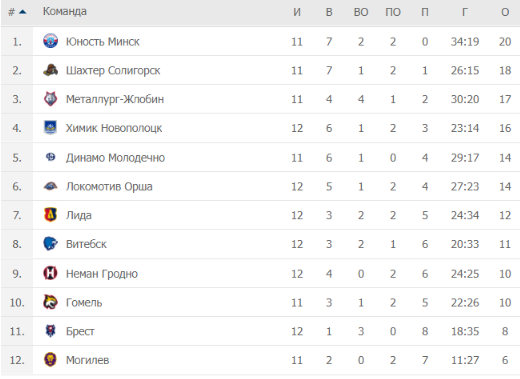520x379 pixels.
Task: Click the Лида shield logo
Action: pos(50,215)
